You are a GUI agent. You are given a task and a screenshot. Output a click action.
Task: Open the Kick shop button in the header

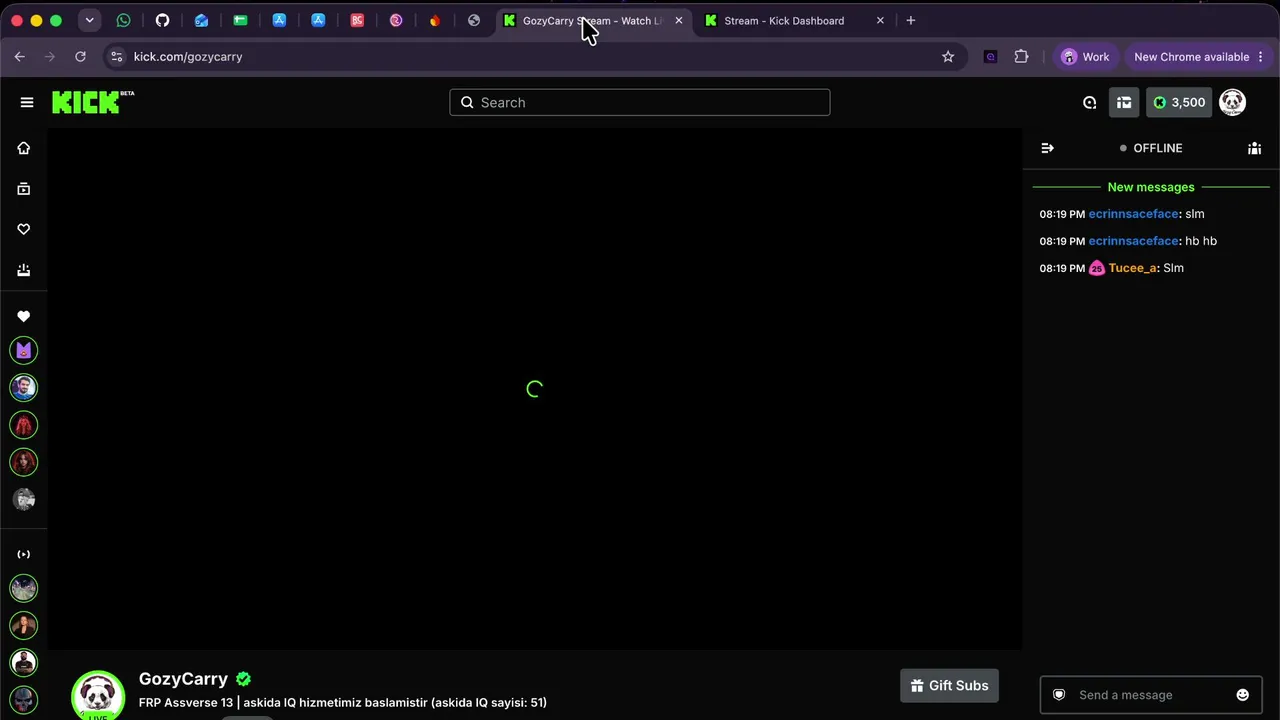point(1124,102)
